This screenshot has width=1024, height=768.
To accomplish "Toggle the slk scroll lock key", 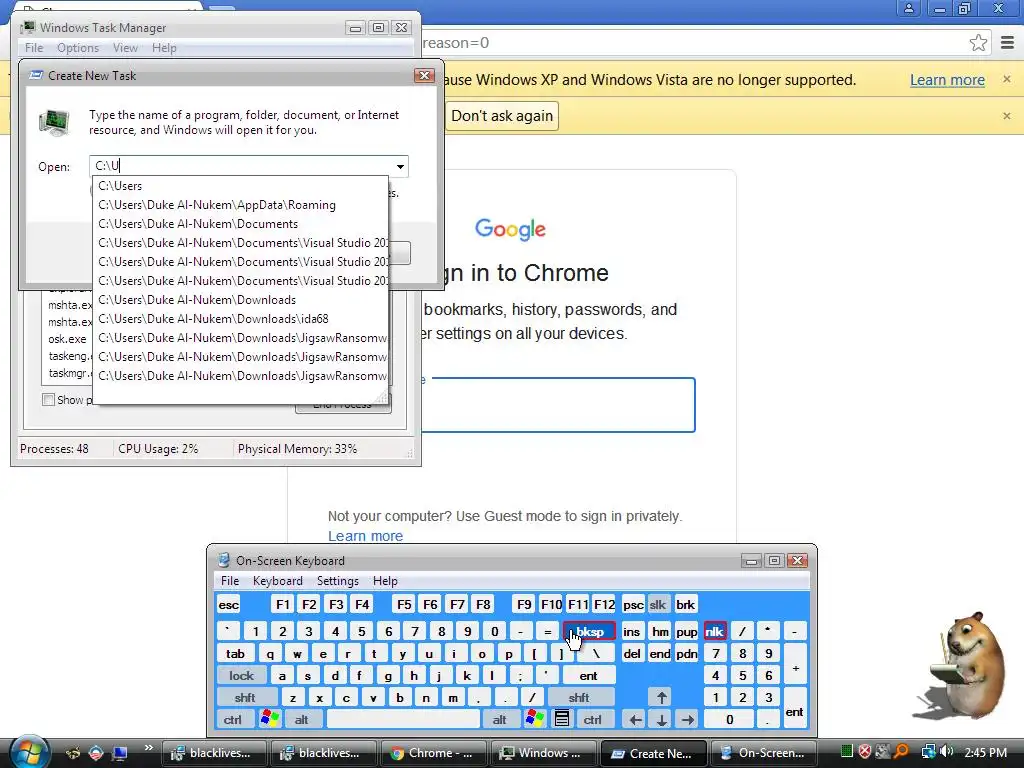I will point(658,605).
